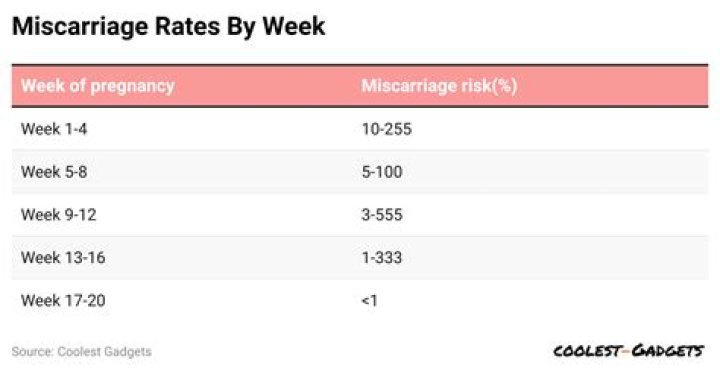Image resolution: width=720 pixels, height=371 pixels.
Task: Select the 'Miscarriage risk(%)' column header
Action: click(x=439, y=86)
